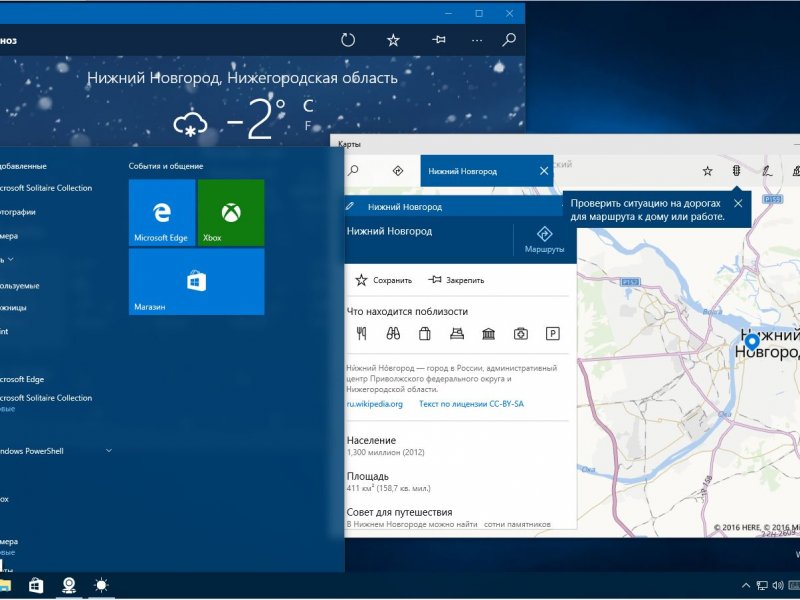Open search in the Weather app toolbar

tap(509, 40)
